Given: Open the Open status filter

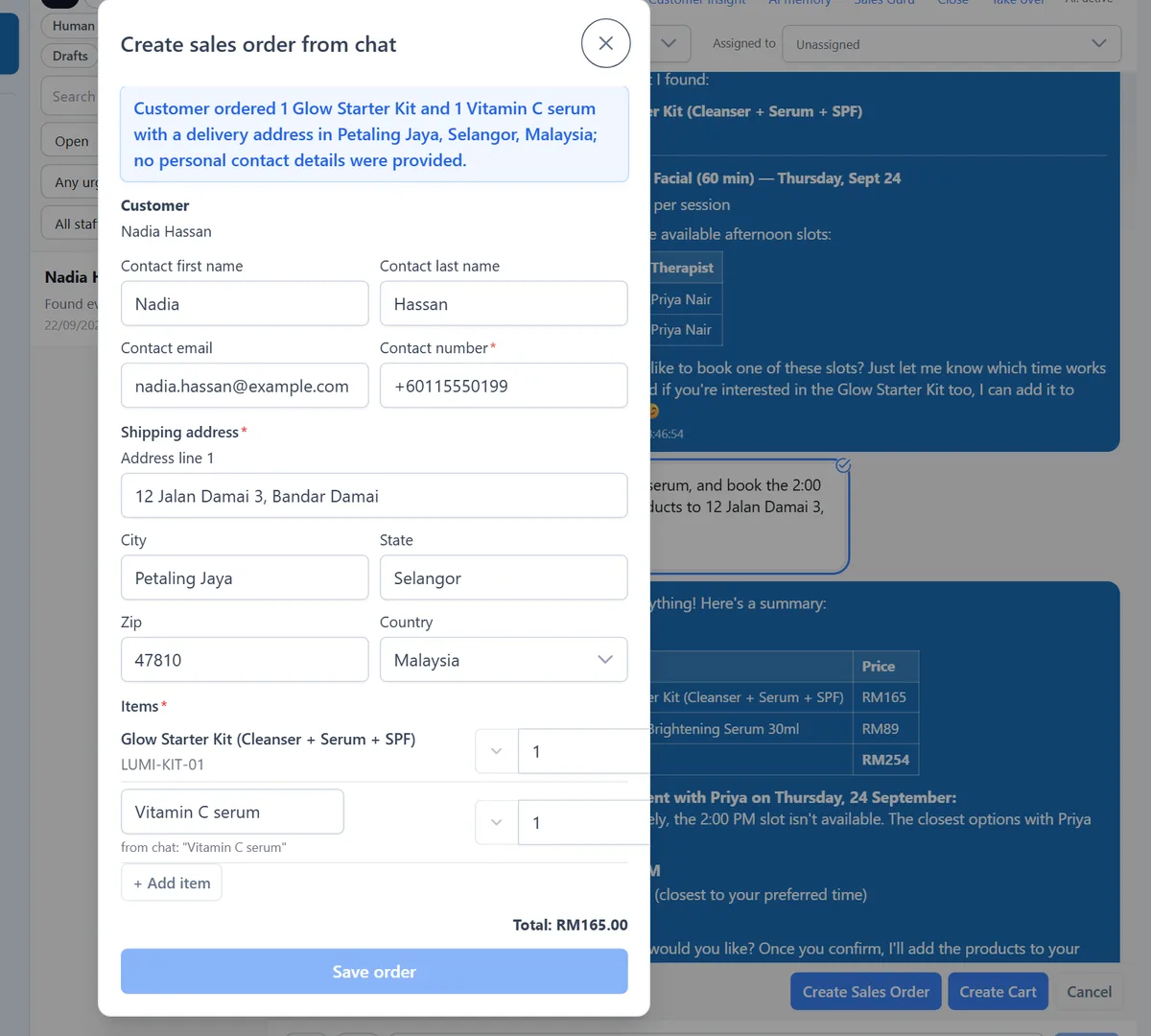Looking at the screenshot, I should pyautogui.click(x=70, y=141).
